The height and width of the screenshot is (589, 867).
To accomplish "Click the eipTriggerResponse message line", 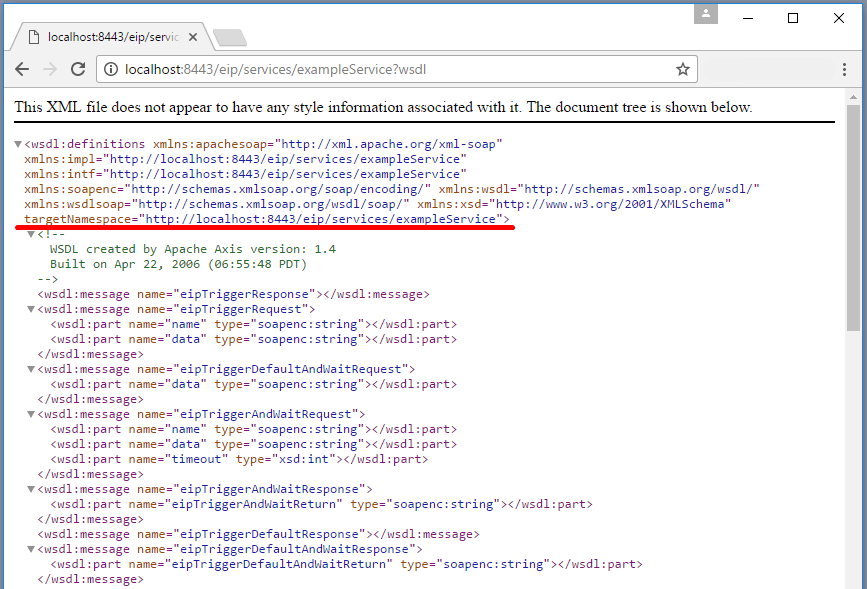I will point(233,294).
